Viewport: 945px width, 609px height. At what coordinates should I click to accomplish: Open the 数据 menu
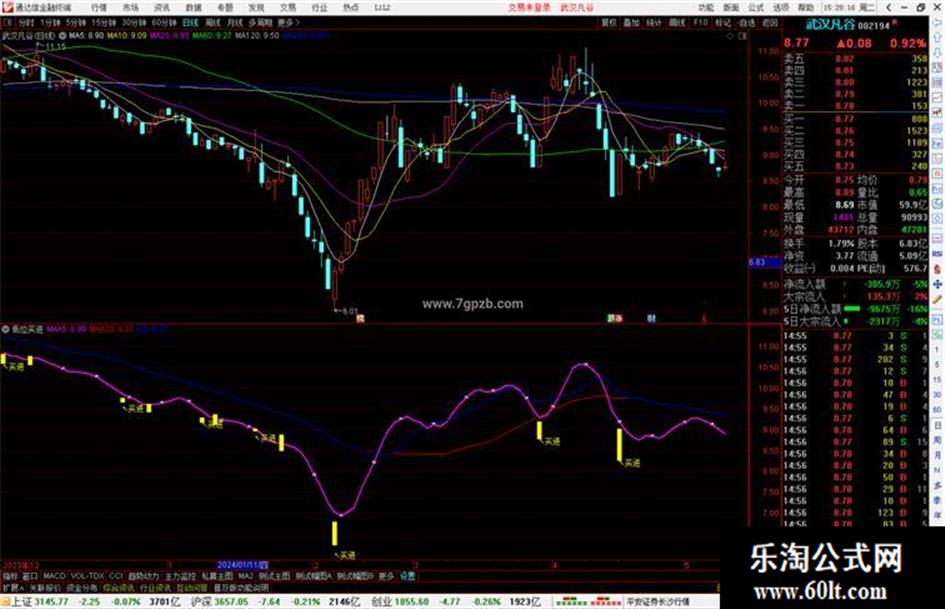193,8
